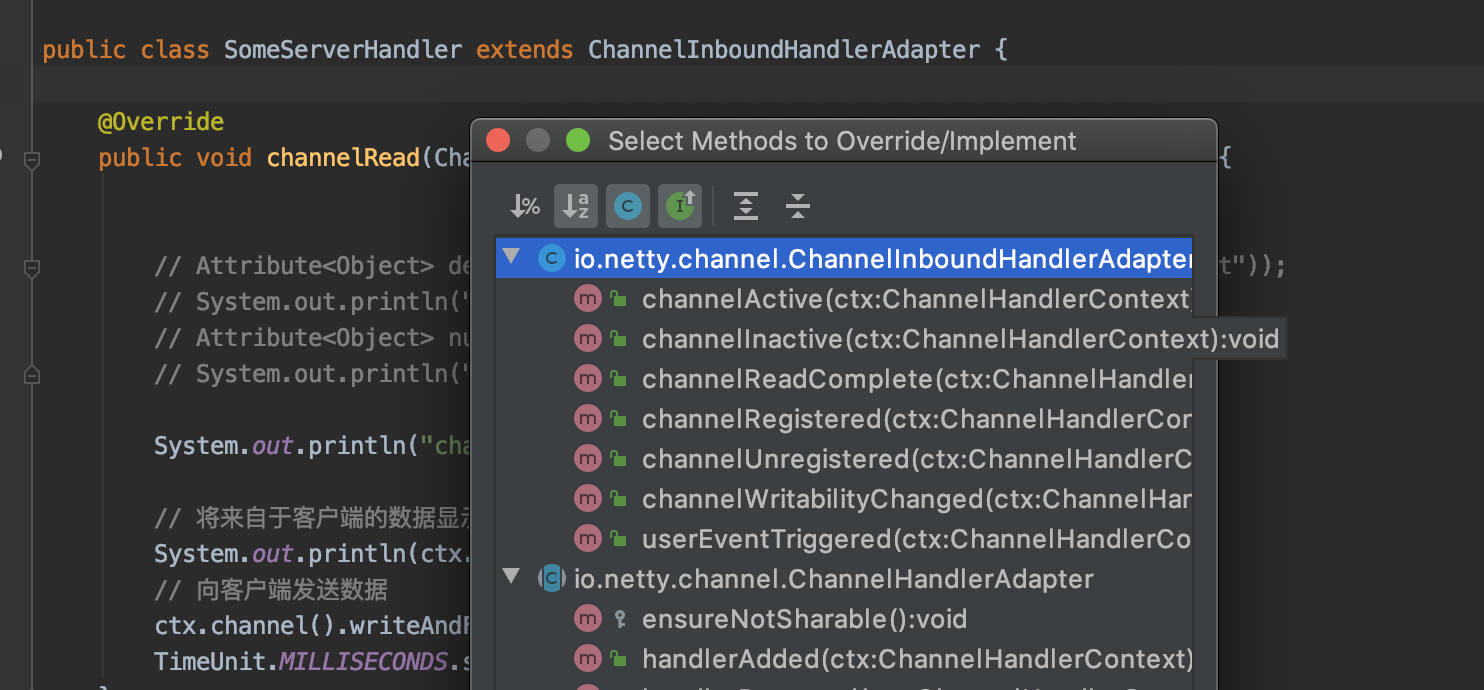Click the System.out.println(ctx. code line
This screenshot has height=690, width=1484.
[x=312, y=554]
